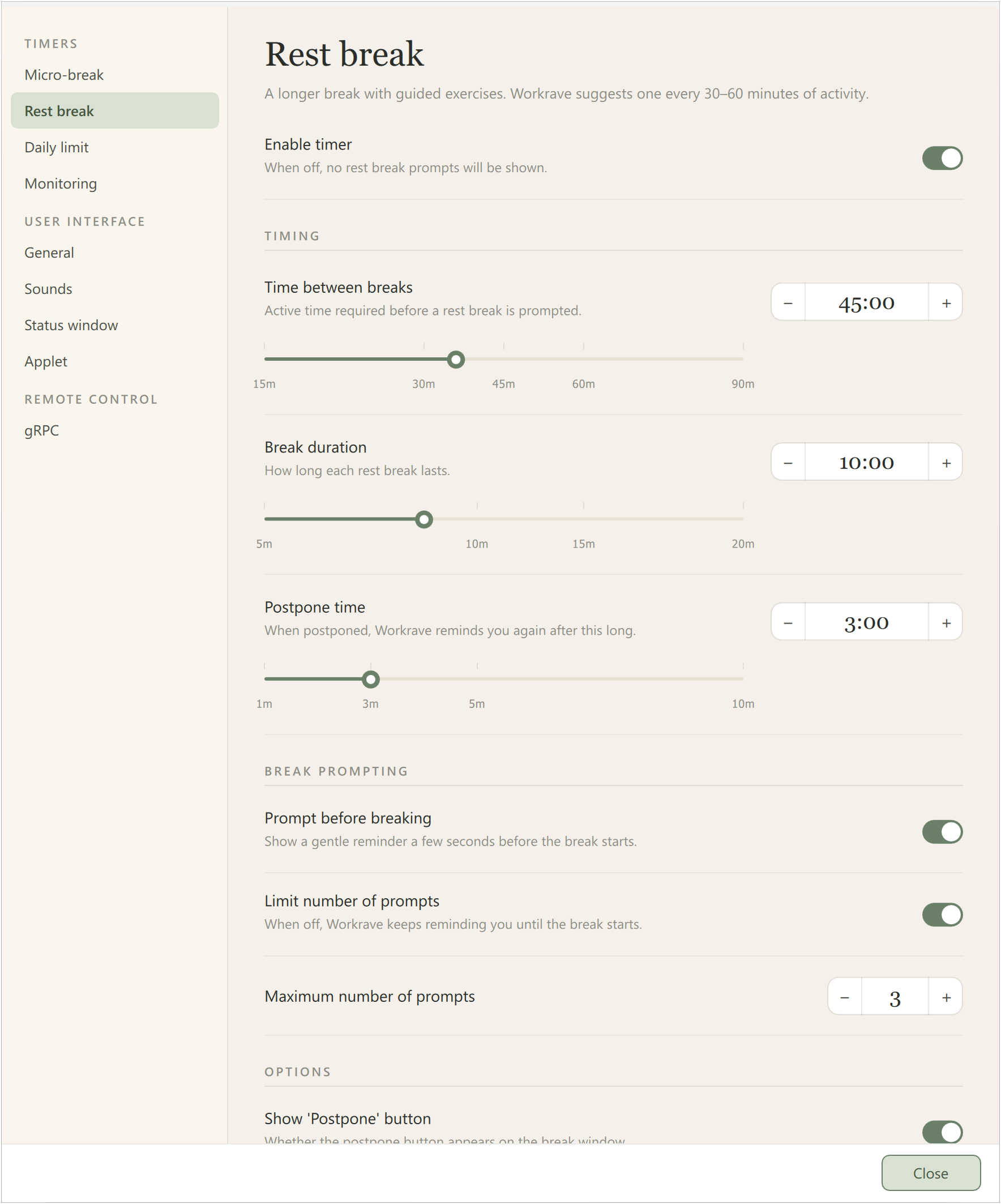Disable the Enable timer toggle
This screenshot has height=1204, width=1001.
(x=942, y=157)
